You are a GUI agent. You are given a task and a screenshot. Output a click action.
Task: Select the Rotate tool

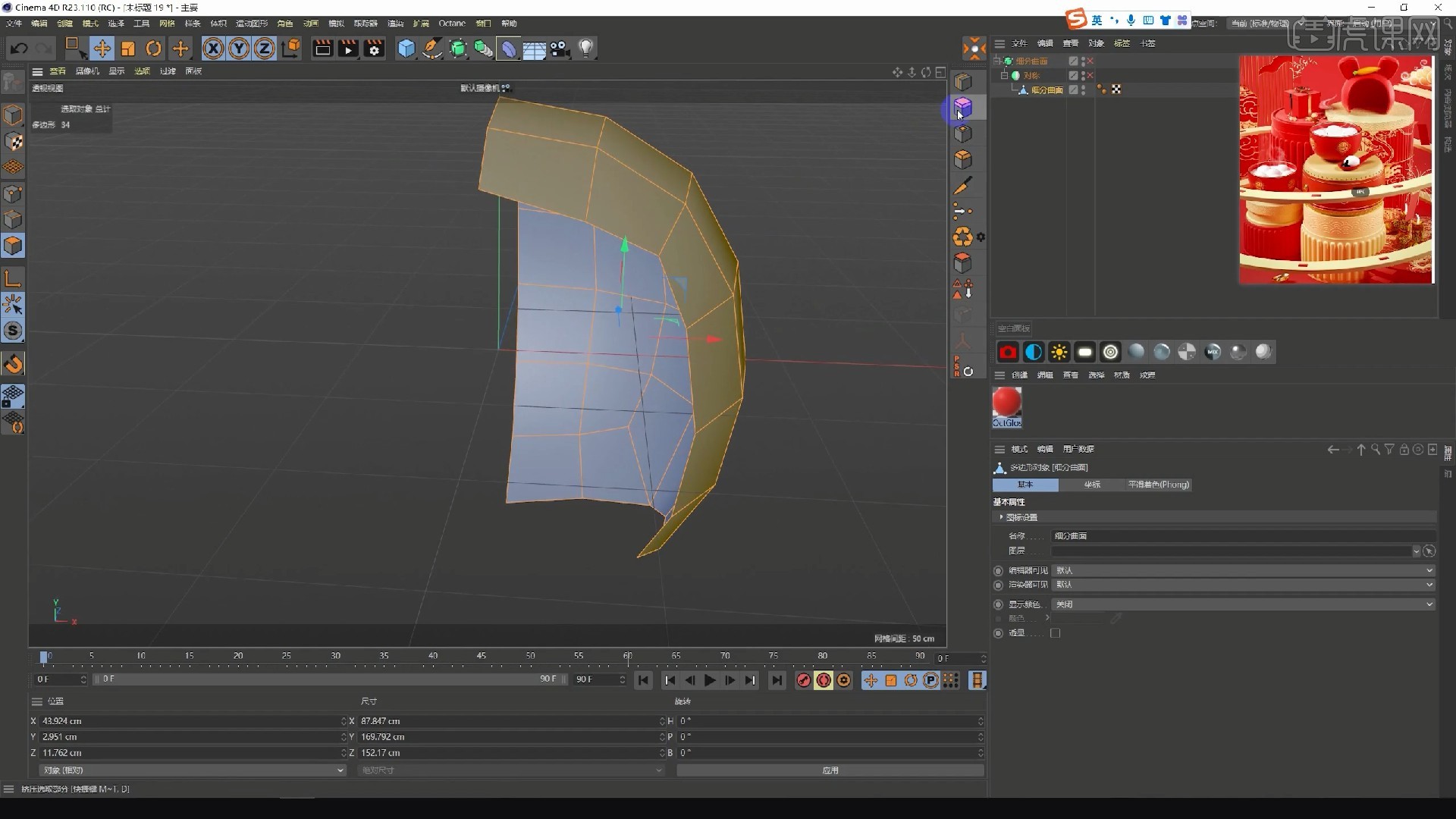[154, 49]
